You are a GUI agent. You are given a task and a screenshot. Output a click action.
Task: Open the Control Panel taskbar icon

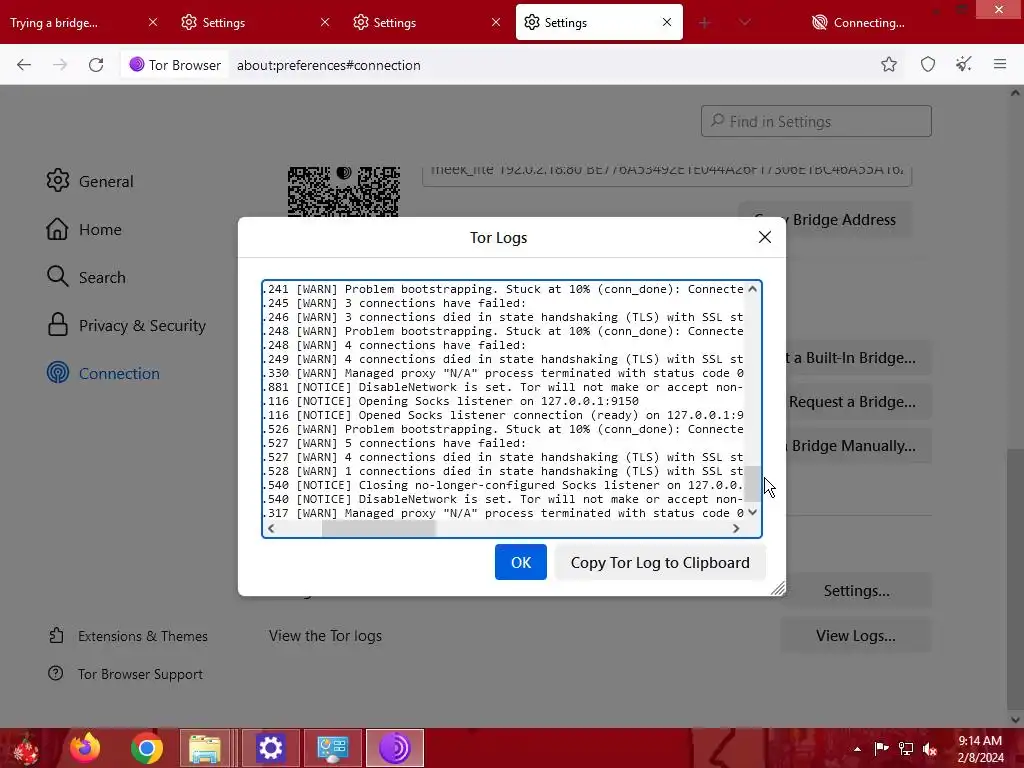332,748
